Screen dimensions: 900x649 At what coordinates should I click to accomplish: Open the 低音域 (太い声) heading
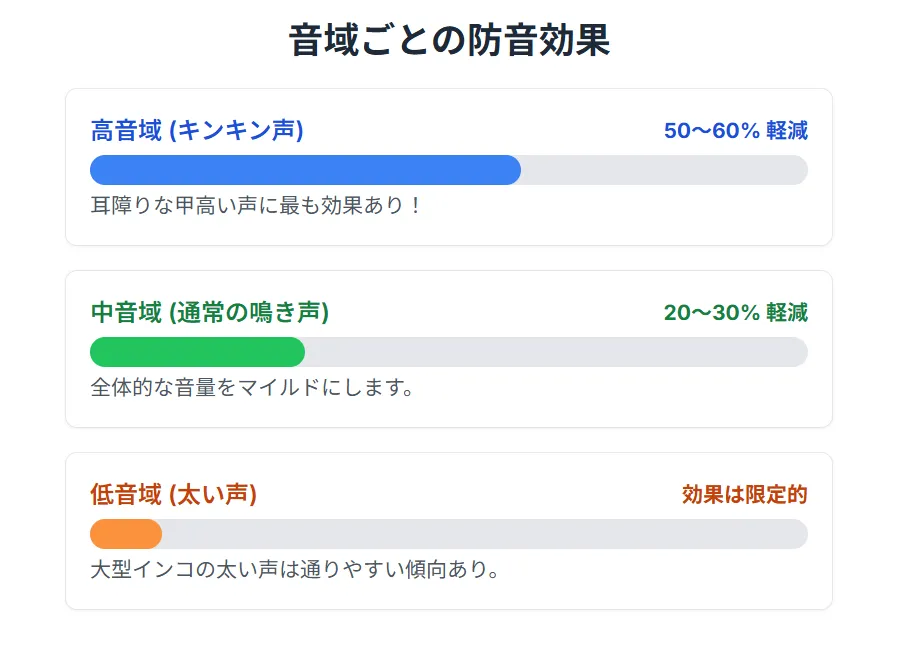click(x=174, y=495)
